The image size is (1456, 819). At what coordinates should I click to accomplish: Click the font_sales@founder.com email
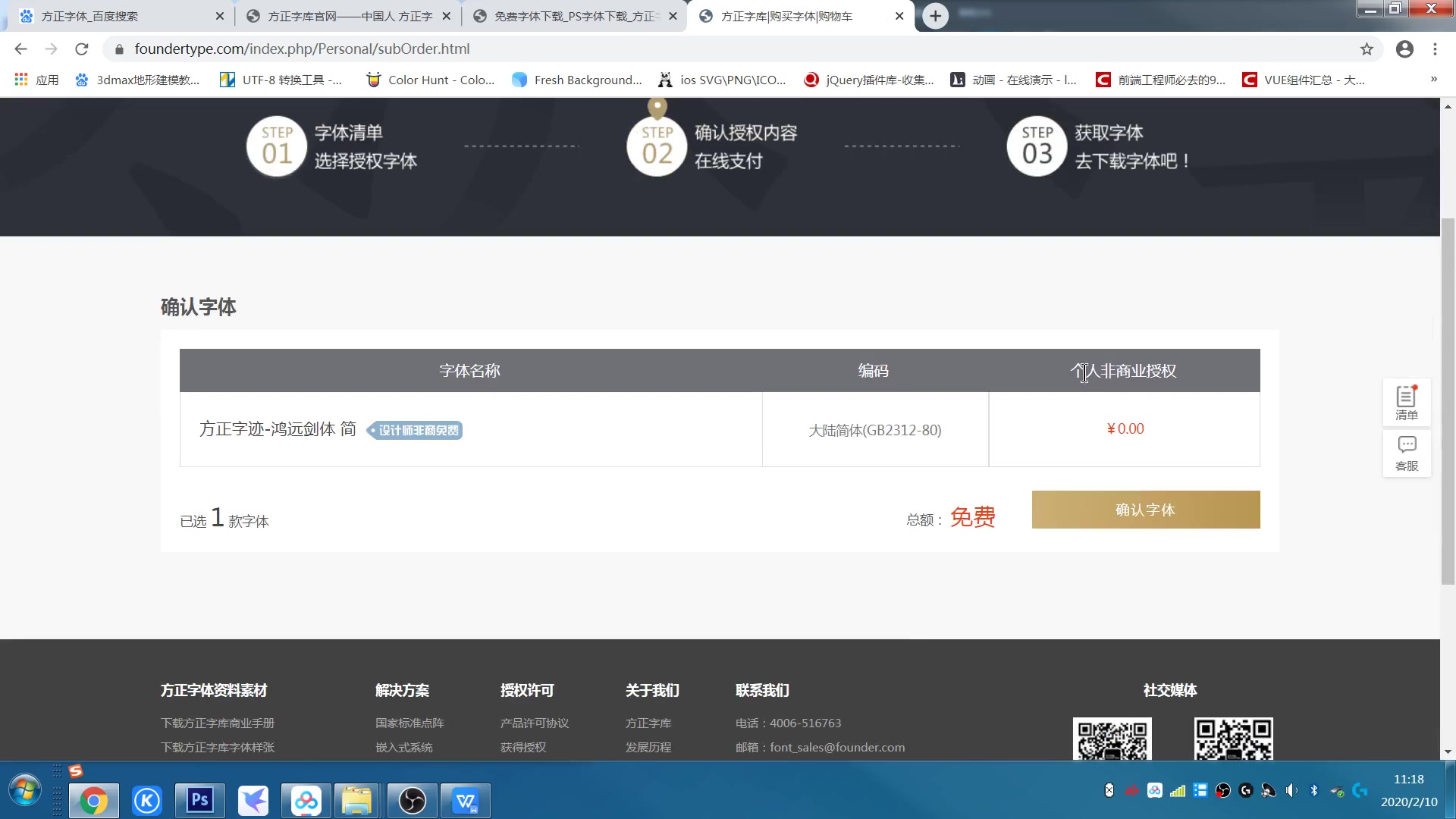[x=837, y=747]
